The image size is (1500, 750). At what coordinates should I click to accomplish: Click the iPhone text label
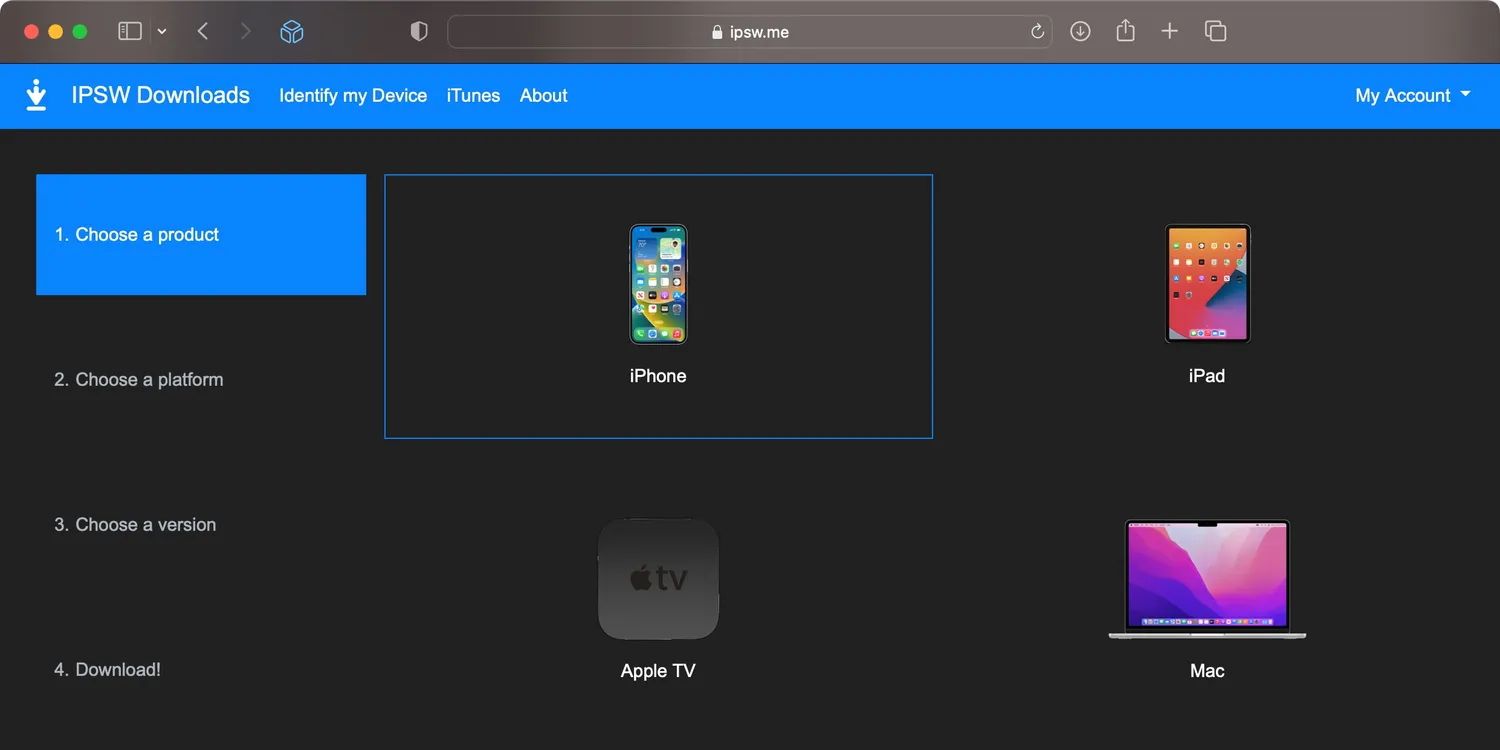pos(658,376)
